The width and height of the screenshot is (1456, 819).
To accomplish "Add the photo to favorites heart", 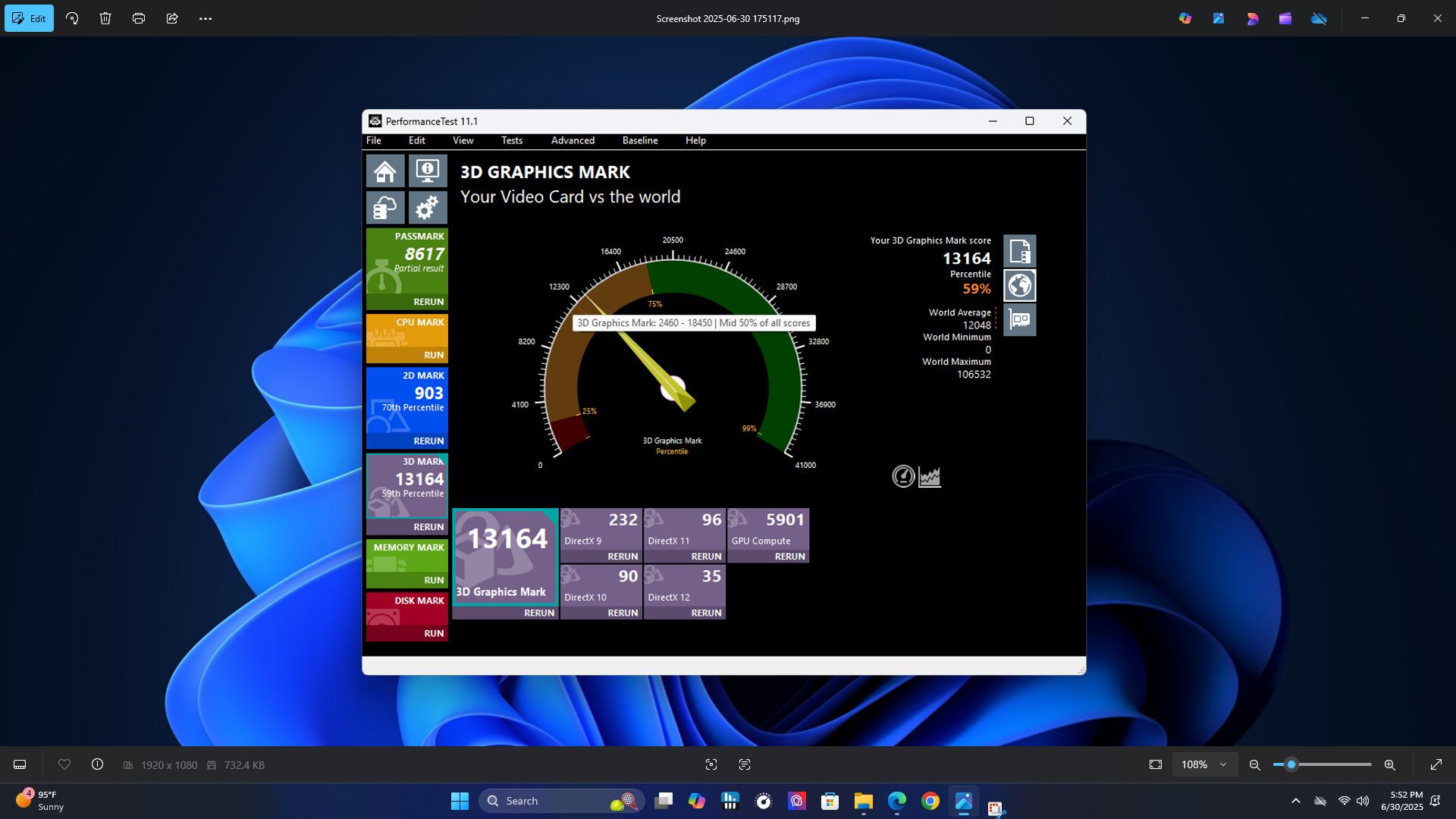I will [64, 764].
